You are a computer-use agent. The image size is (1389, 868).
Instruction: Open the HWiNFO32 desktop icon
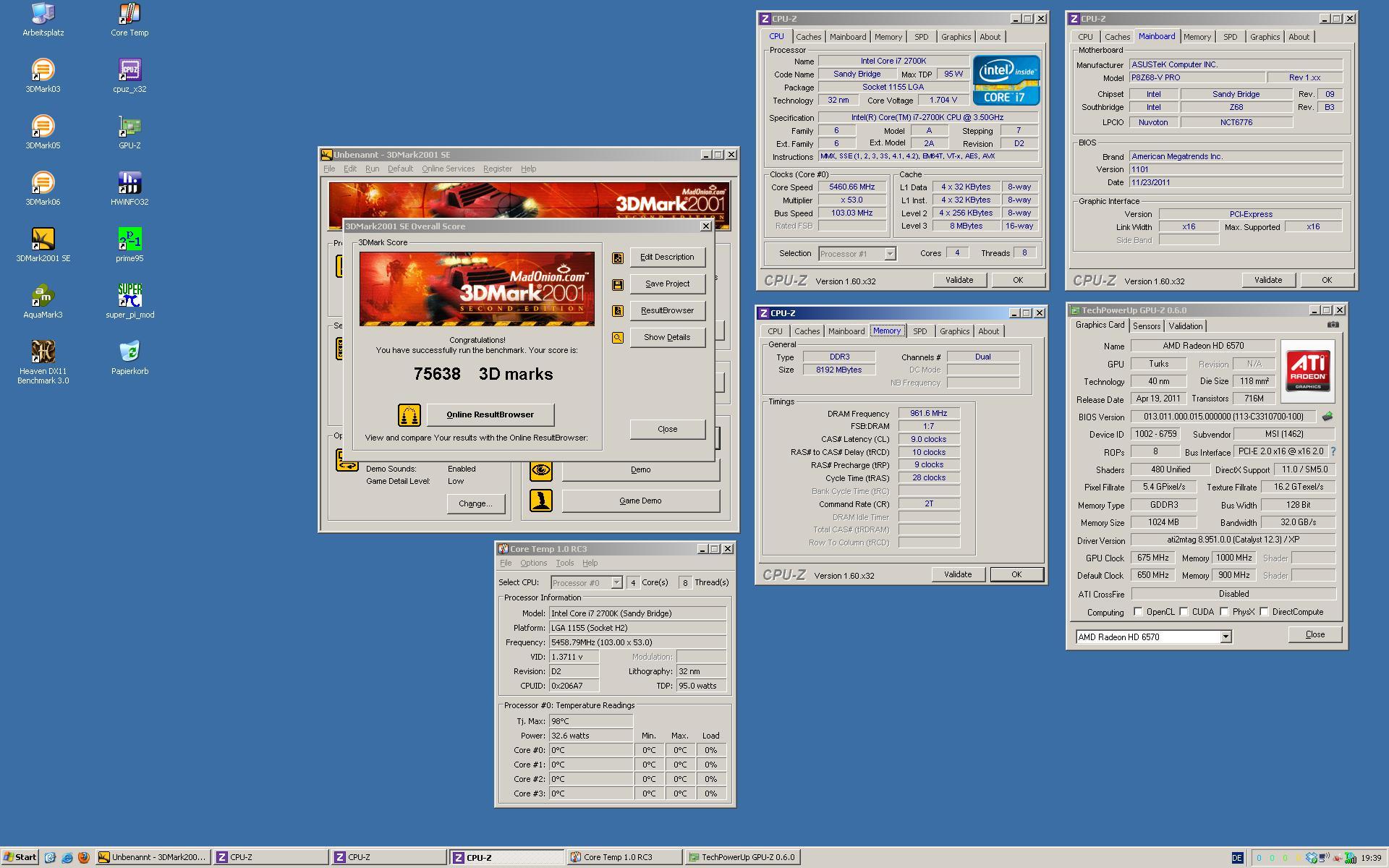(x=129, y=189)
